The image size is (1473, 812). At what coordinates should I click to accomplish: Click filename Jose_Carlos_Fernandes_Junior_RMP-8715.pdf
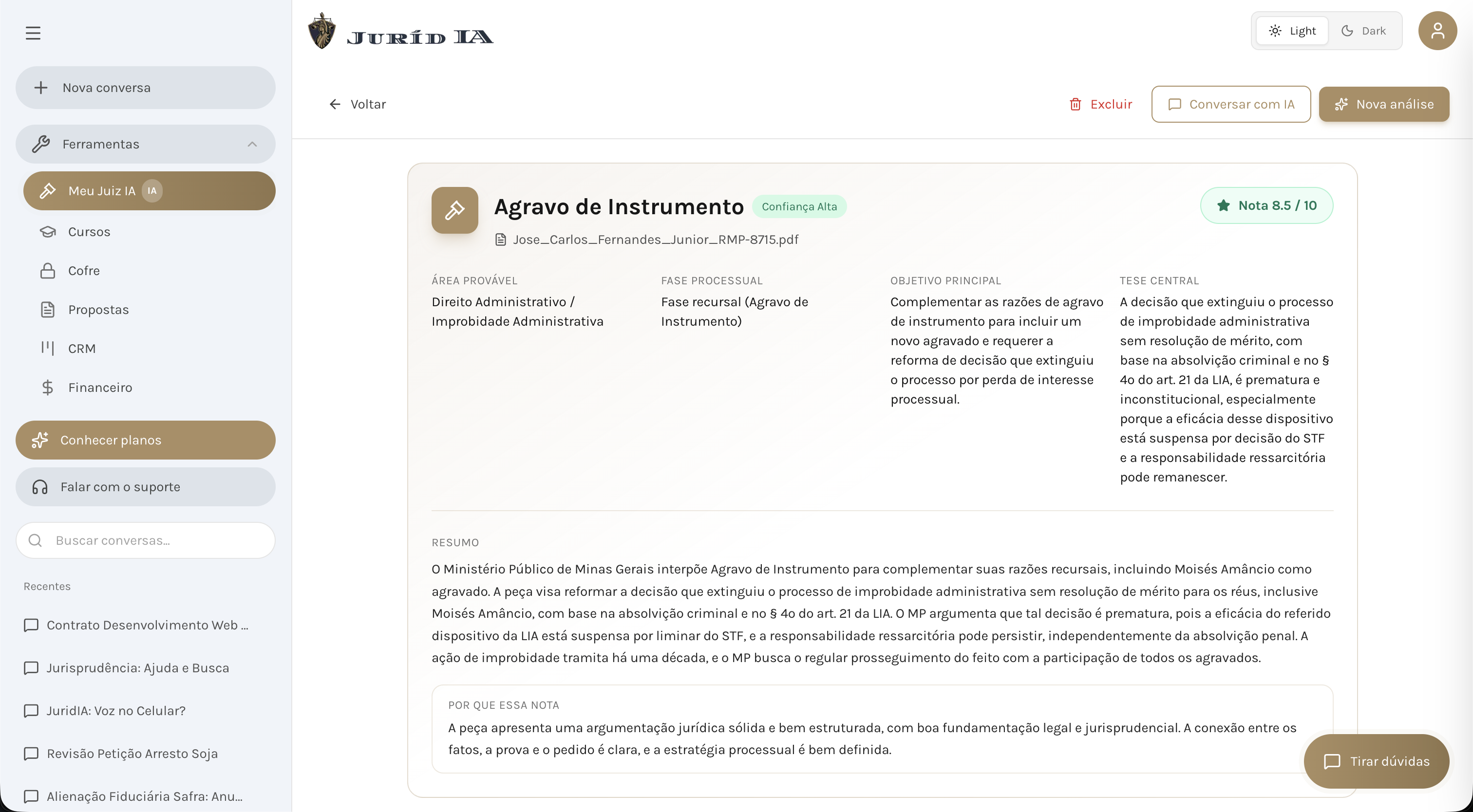(655, 240)
